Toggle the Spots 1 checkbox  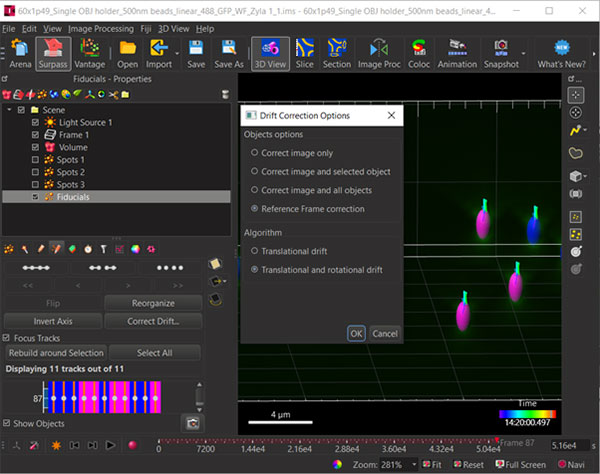coord(35,160)
